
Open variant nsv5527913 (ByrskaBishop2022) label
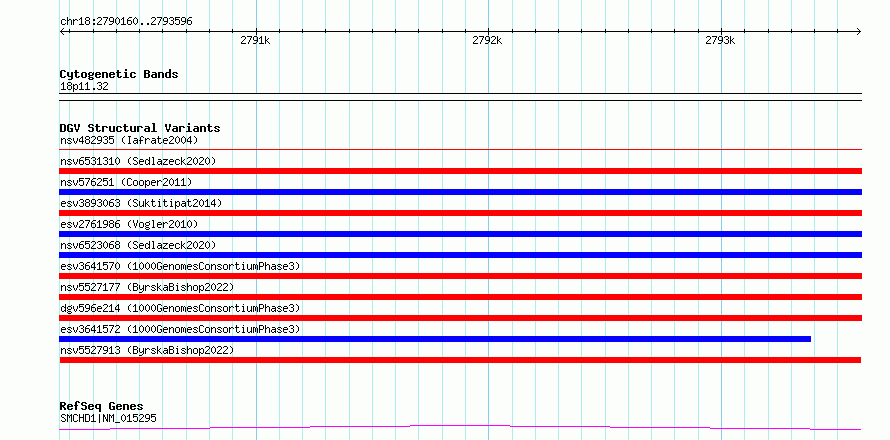pos(147,350)
